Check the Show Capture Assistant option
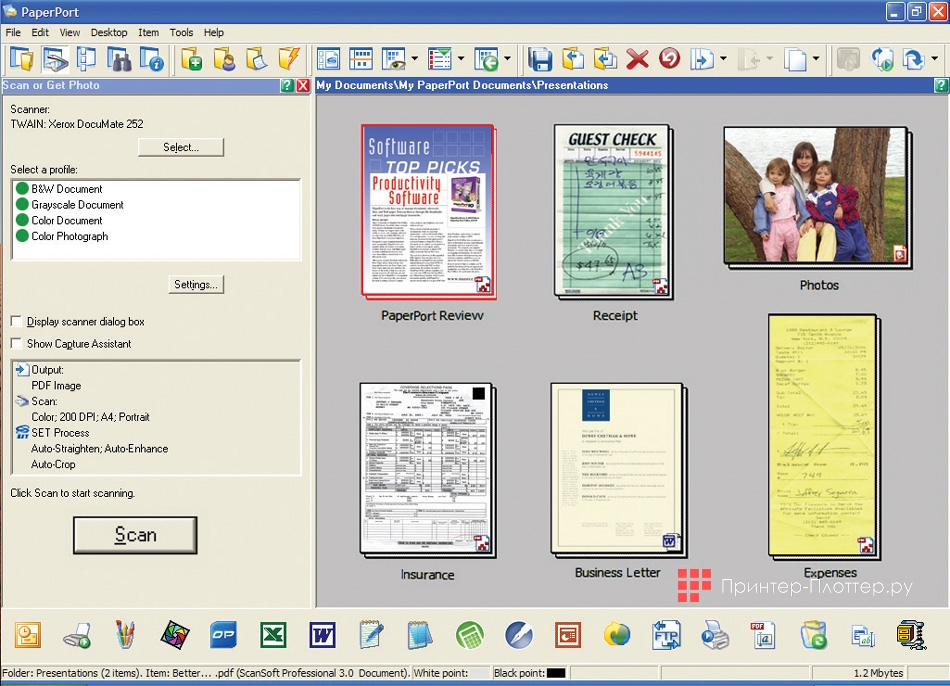 tap(17, 344)
